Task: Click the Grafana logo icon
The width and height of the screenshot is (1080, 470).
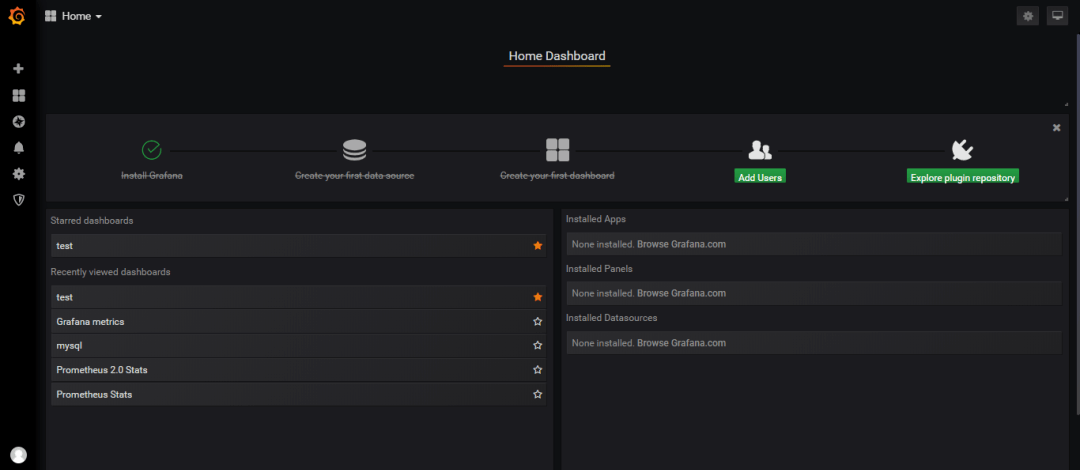Action: [x=17, y=16]
